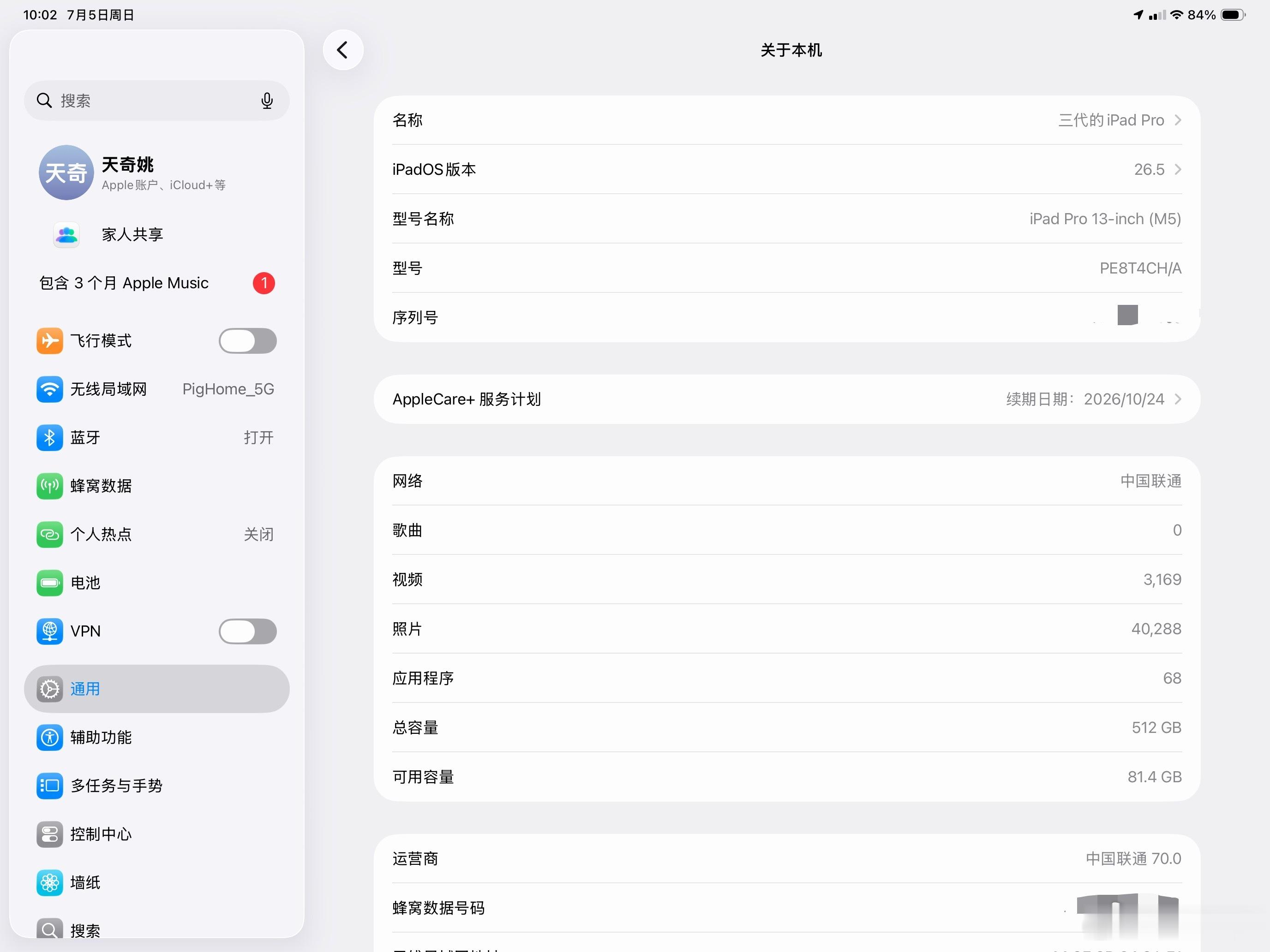Open the 天奇 profile avatar

point(66,172)
